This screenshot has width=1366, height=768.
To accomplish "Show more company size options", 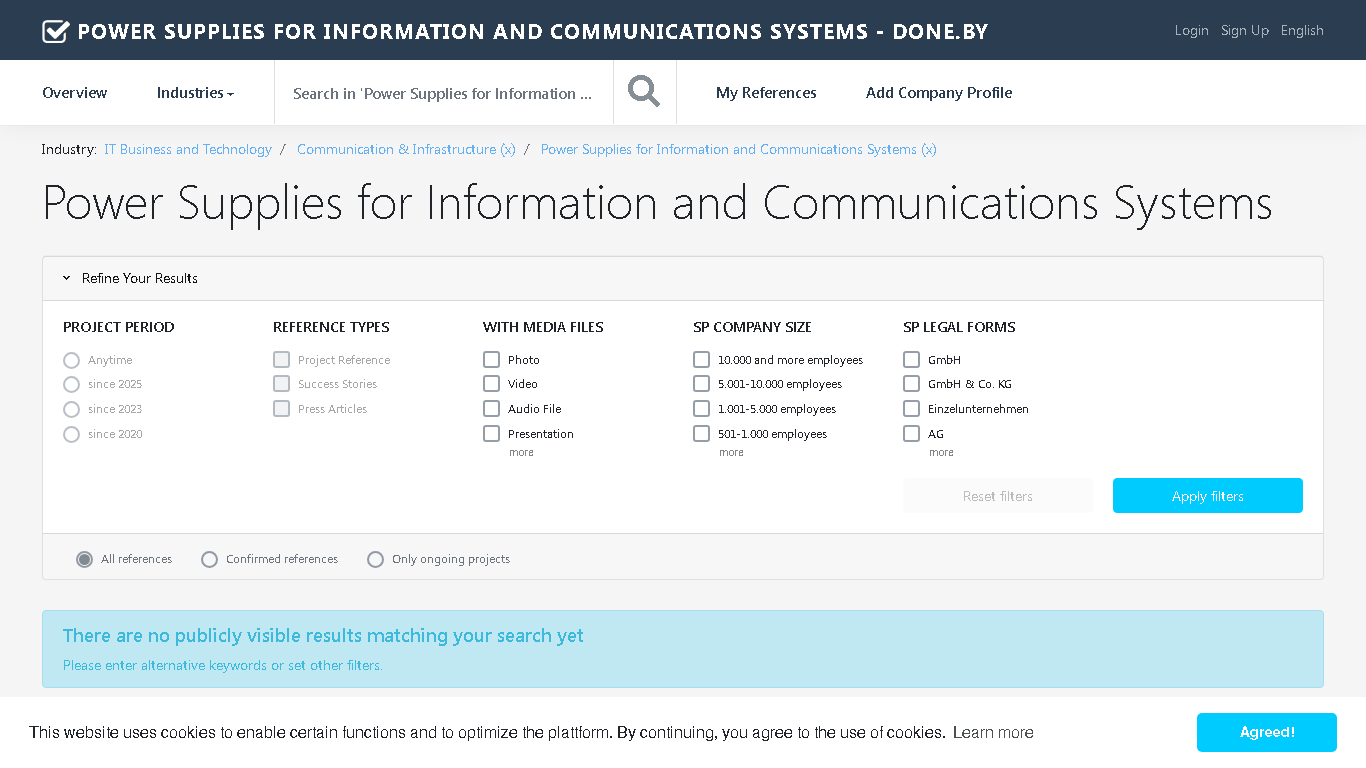I will point(731,452).
